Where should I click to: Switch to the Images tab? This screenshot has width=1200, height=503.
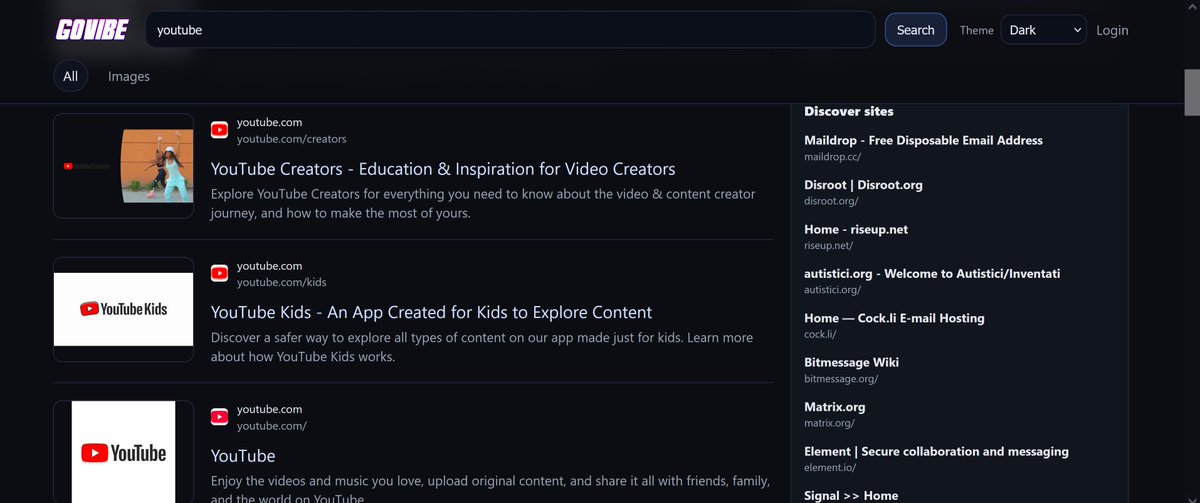pyautogui.click(x=129, y=76)
